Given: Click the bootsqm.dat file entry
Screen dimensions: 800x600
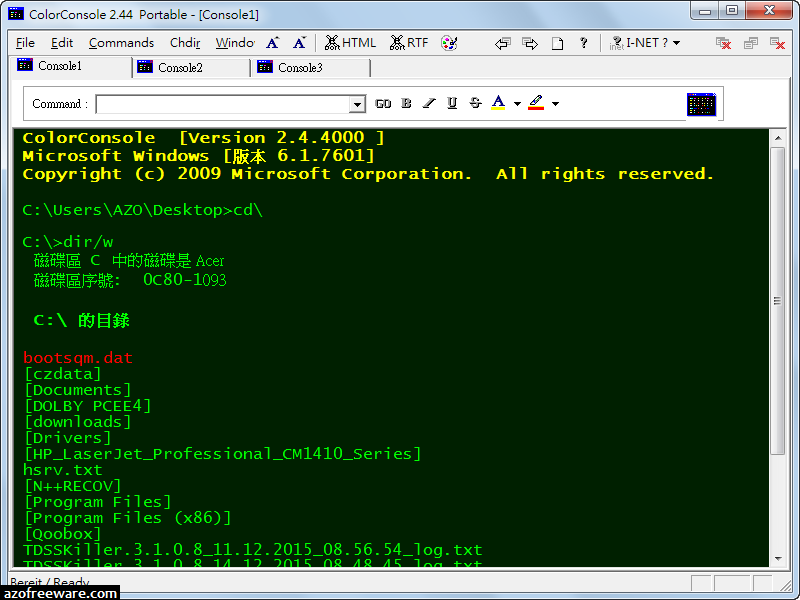Looking at the screenshot, I should tap(78, 358).
